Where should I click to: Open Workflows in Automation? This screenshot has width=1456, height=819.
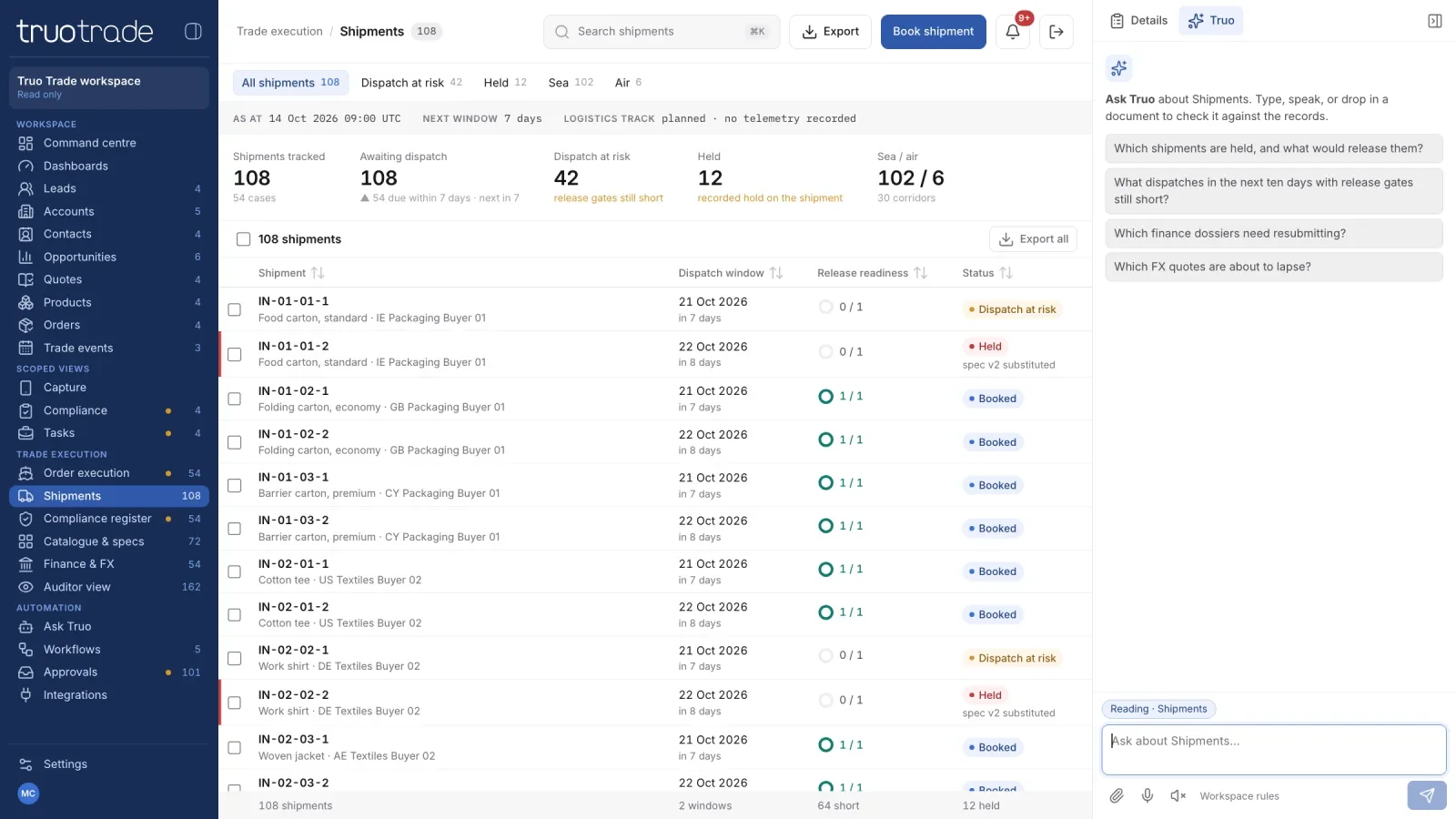point(109,650)
